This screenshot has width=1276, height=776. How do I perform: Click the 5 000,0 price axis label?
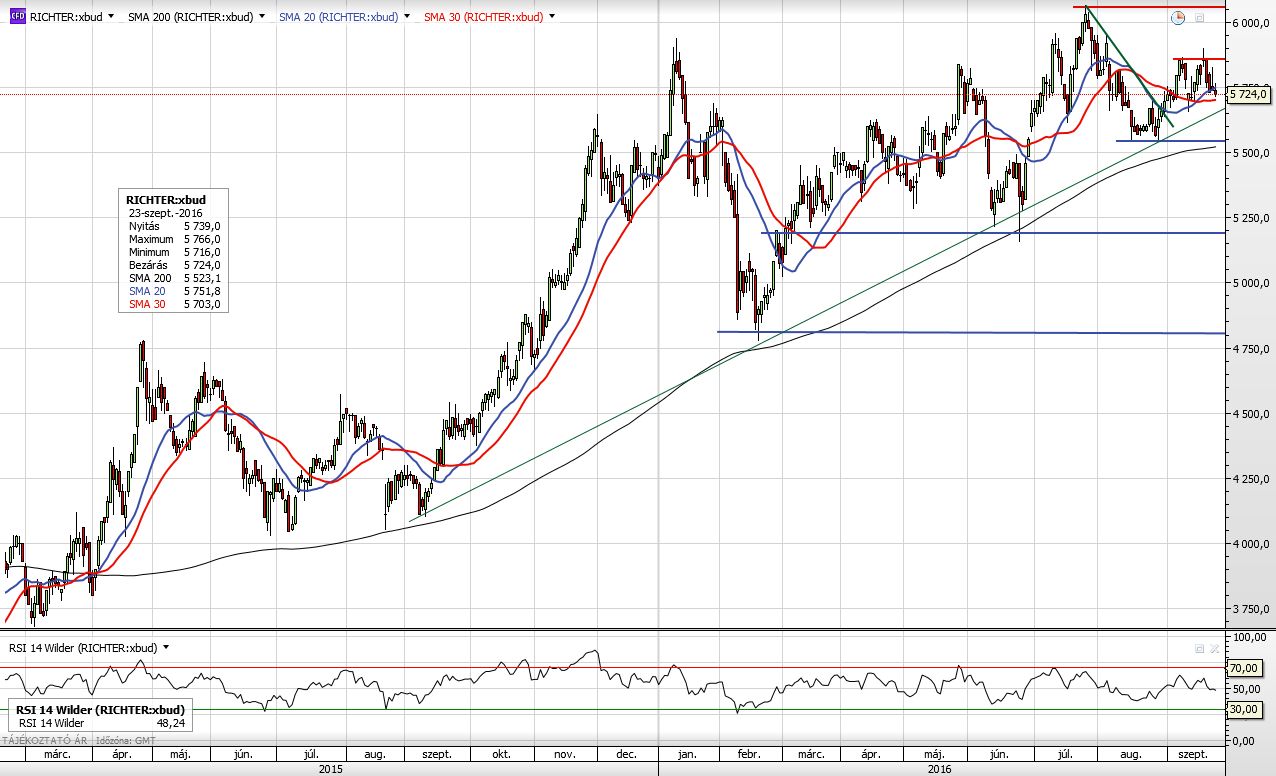1251,283
